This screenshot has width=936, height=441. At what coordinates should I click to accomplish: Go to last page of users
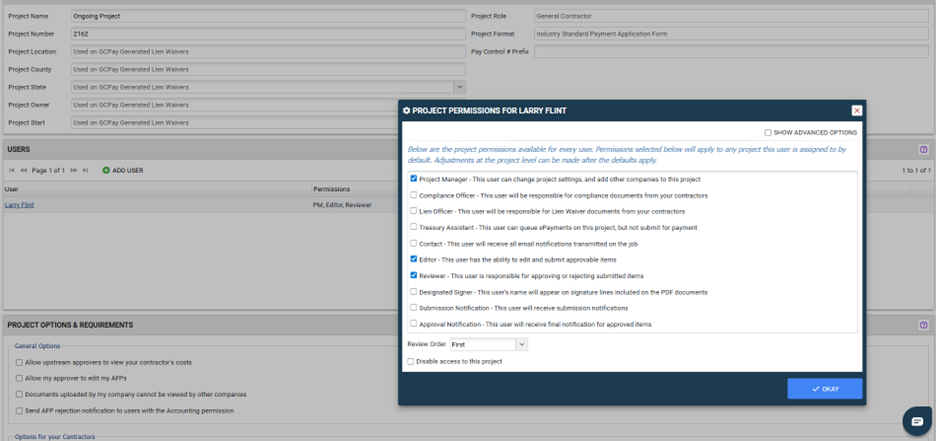(85, 170)
